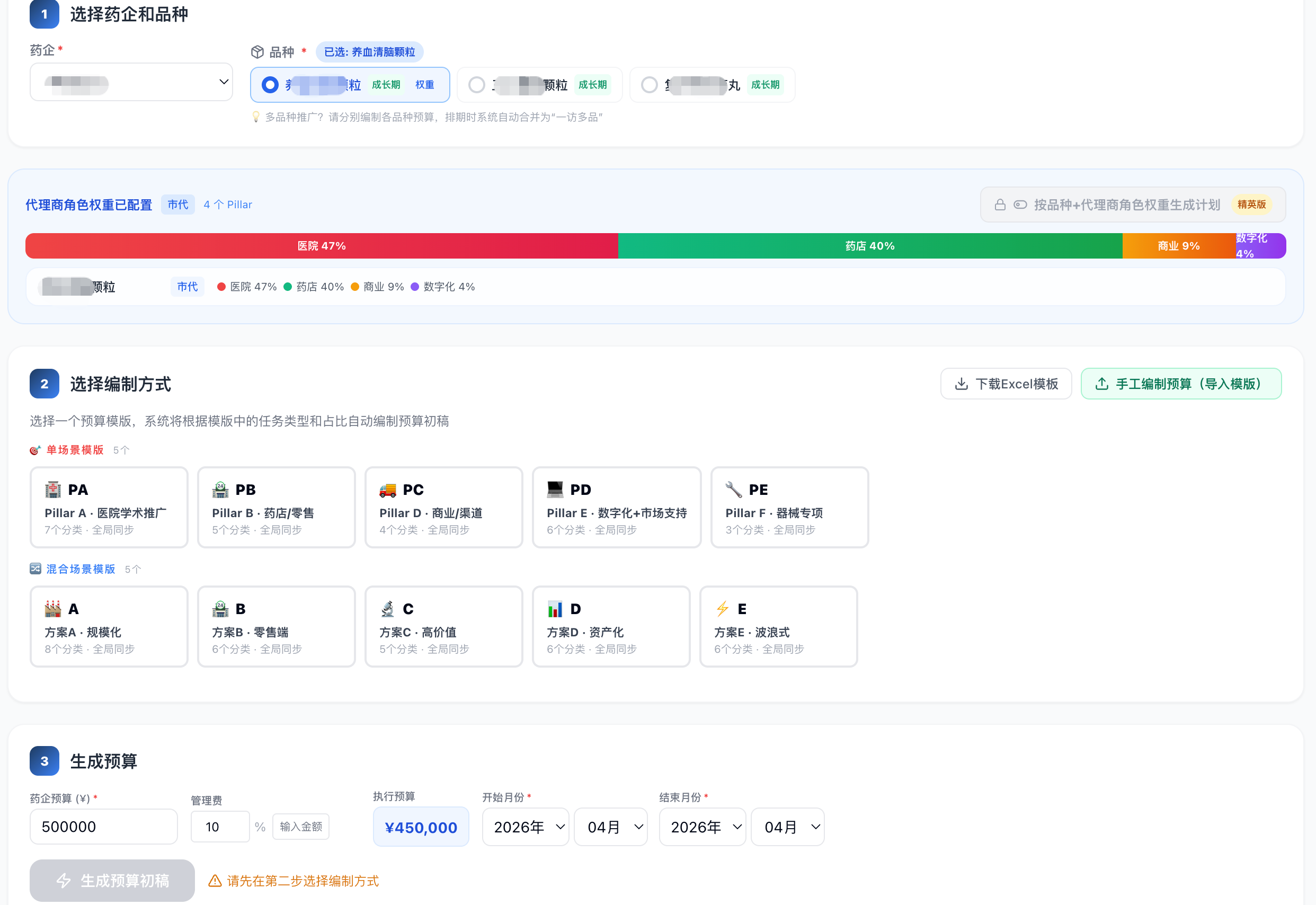Open the 药企 company dropdown
The width and height of the screenshot is (1316, 905).
point(131,82)
